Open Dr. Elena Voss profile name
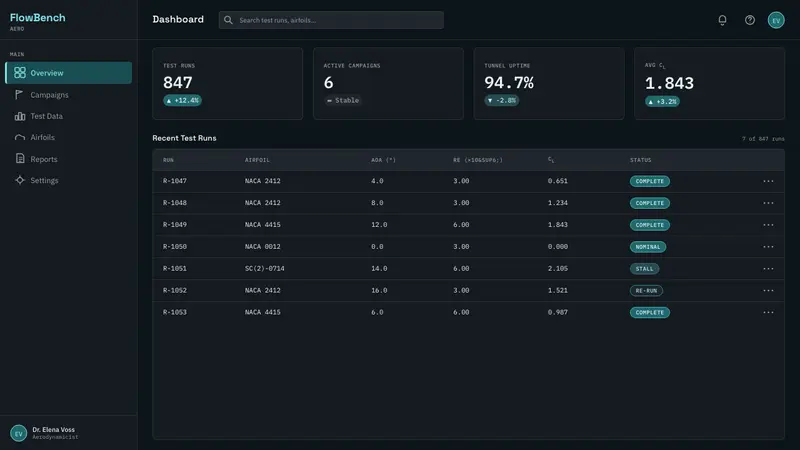The width and height of the screenshot is (800, 450). point(54,430)
